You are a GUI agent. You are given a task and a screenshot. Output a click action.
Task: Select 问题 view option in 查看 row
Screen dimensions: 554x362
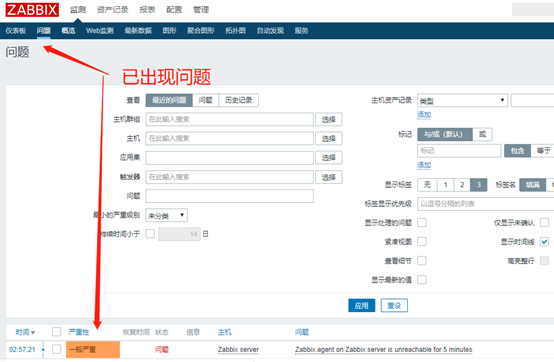coord(205,100)
